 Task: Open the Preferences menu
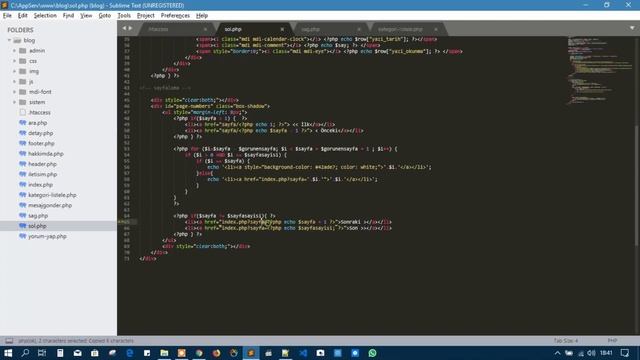point(175,16)
